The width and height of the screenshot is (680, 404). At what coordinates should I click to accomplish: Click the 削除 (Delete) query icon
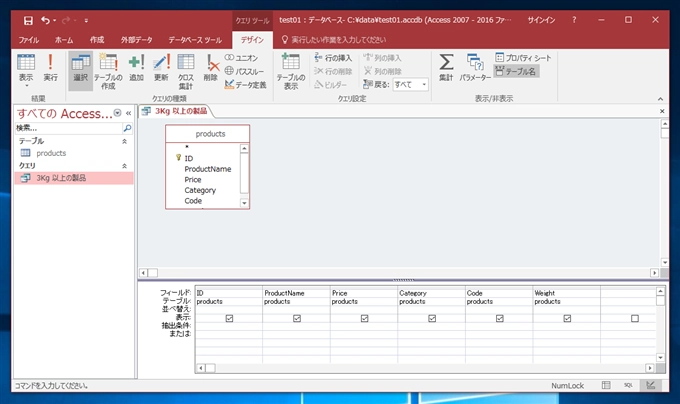pyautogui.click(x=210, y=67)
